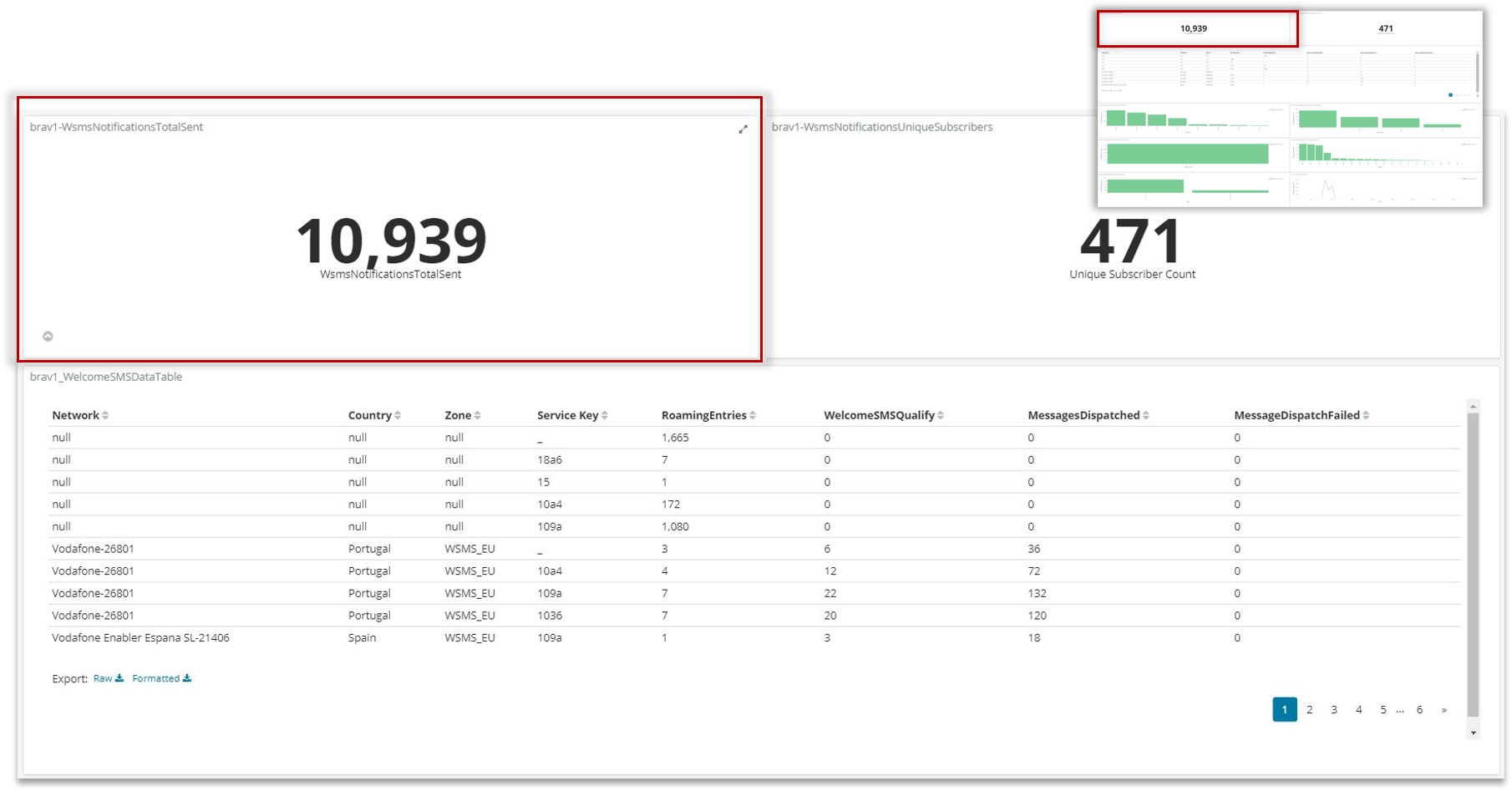This screenshot has height=791, width=1512.
Task: Click WelcomeSMSQualify value 22
Action: (830, 593)
